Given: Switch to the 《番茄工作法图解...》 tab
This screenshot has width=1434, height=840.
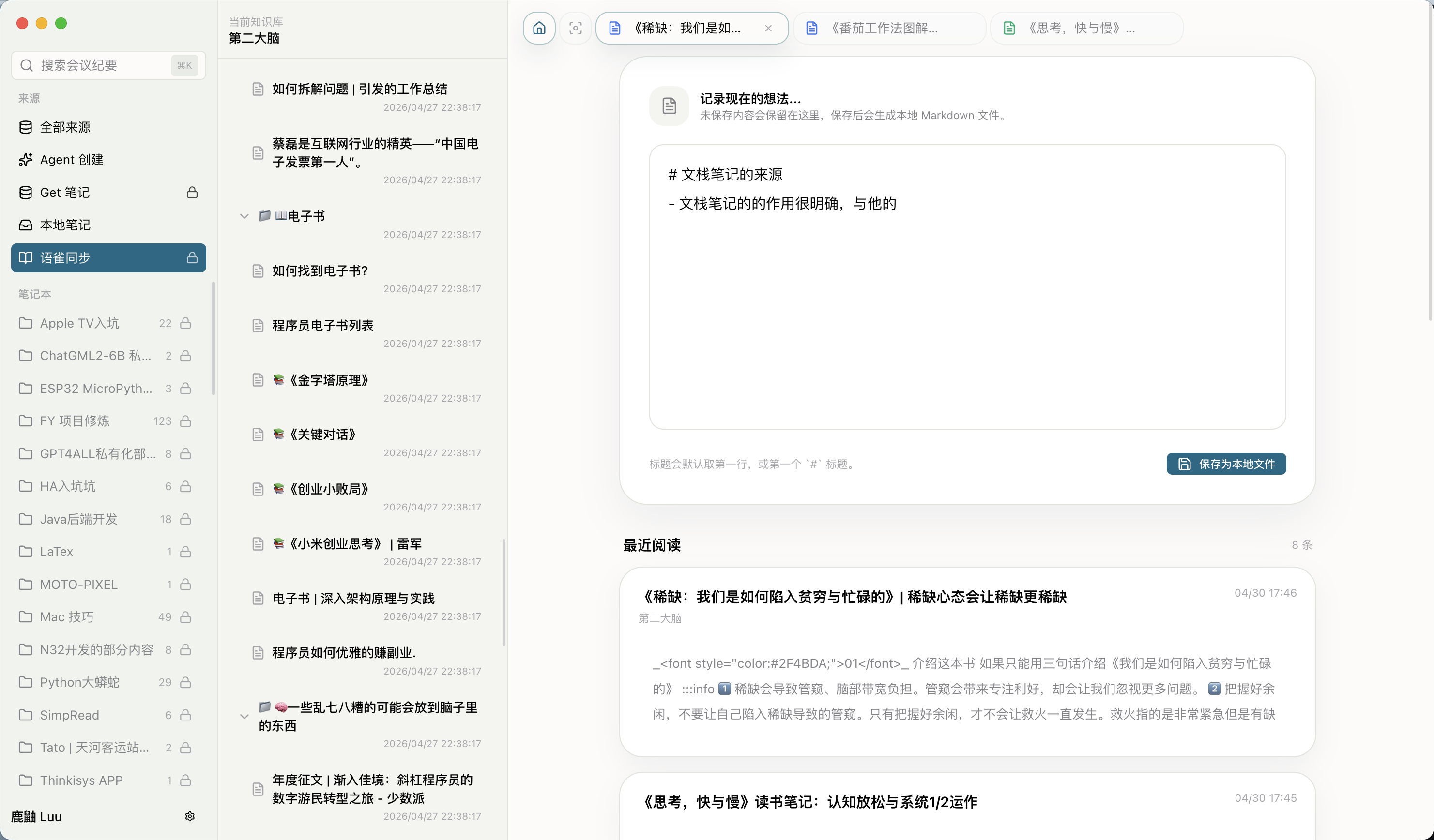Looking at the screenshot, I should 889,28.
